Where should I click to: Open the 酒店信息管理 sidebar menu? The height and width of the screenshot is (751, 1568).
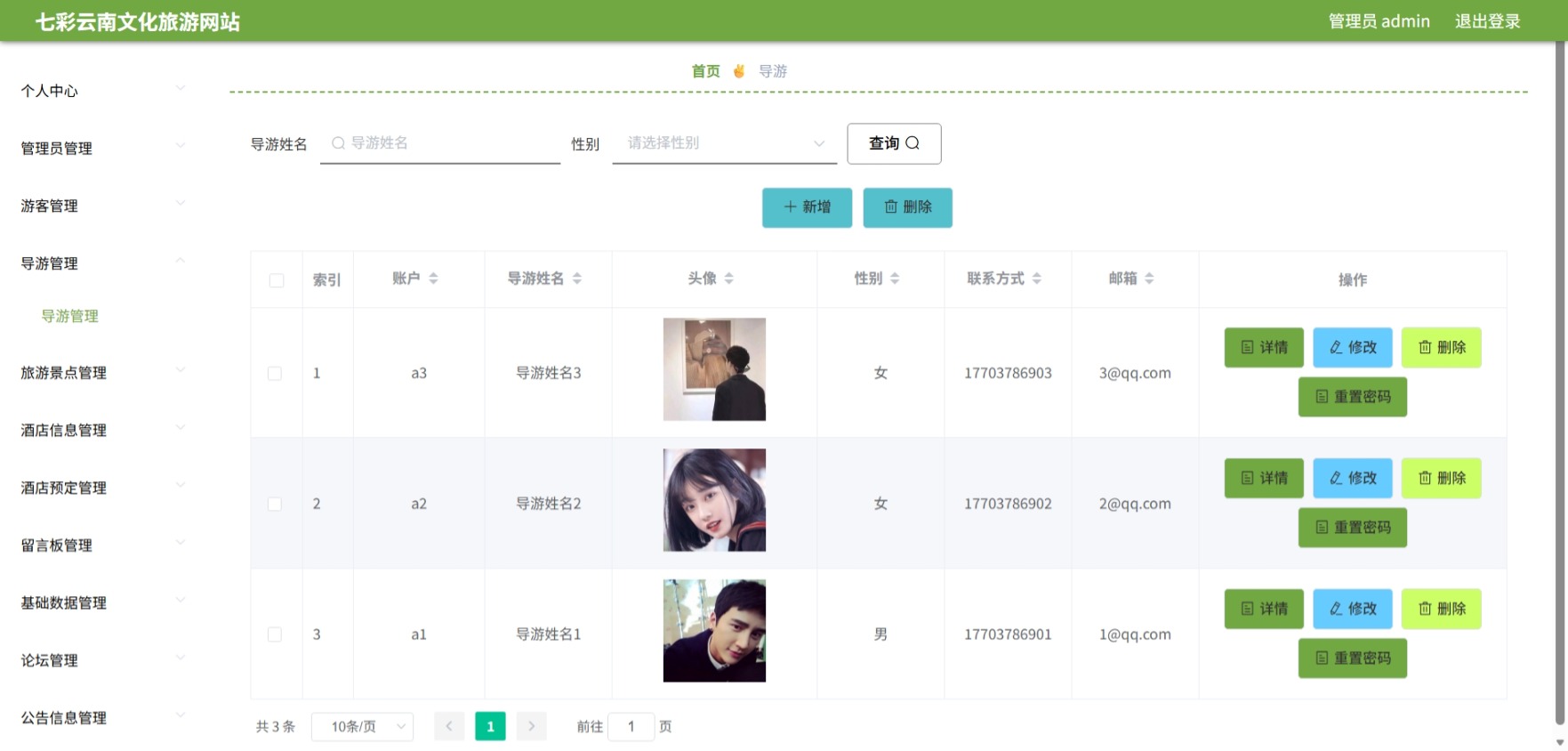(102, 431)
